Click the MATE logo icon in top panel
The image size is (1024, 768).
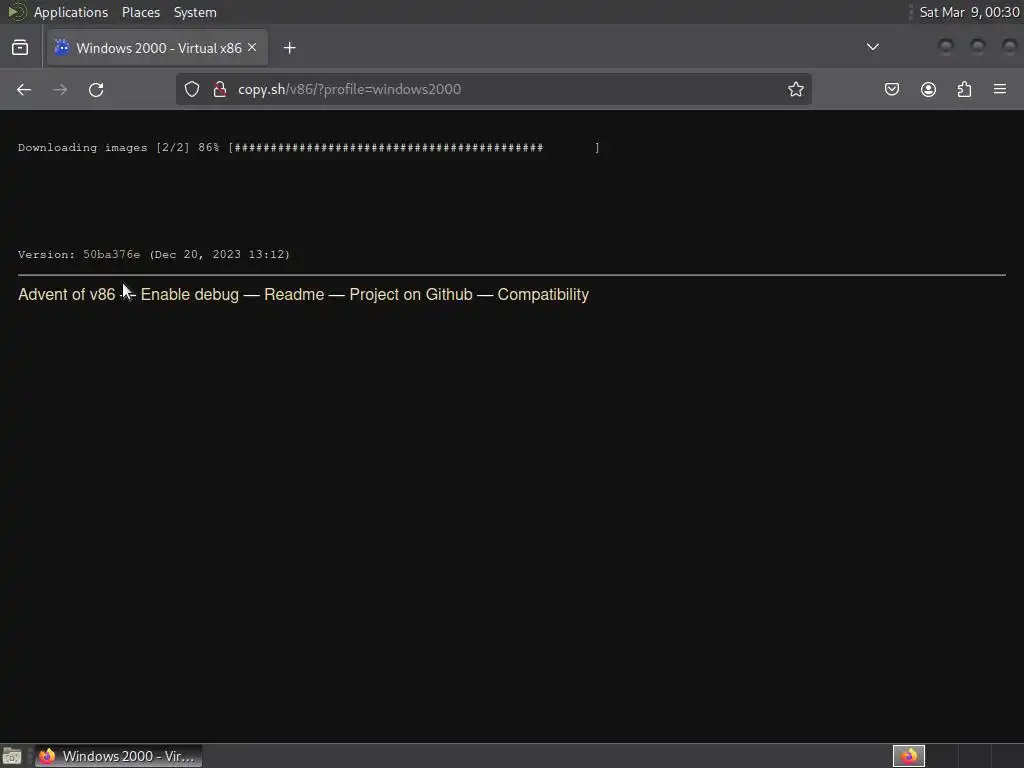click(16, 12)
